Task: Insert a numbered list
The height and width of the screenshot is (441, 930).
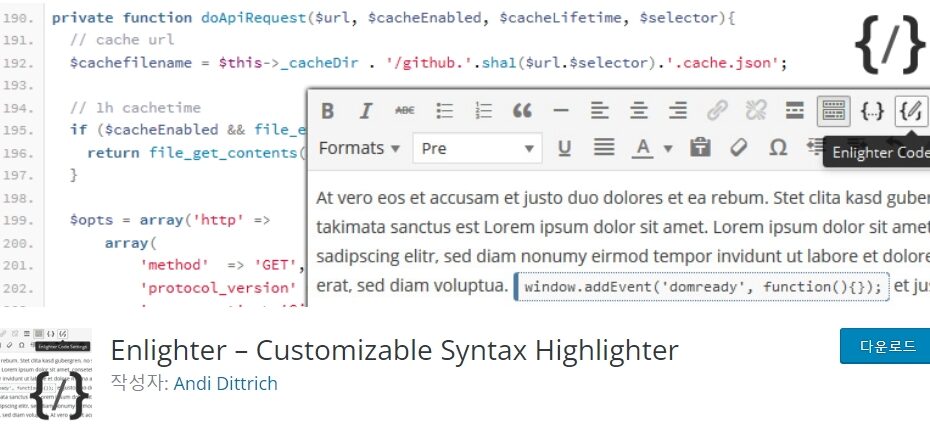Action: click(483, 111)
